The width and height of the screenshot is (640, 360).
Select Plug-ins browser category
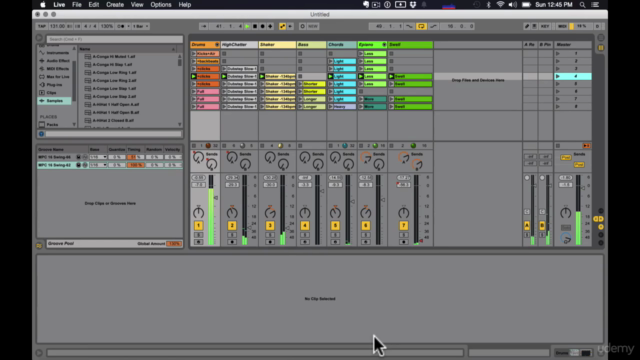pos(54,84)
